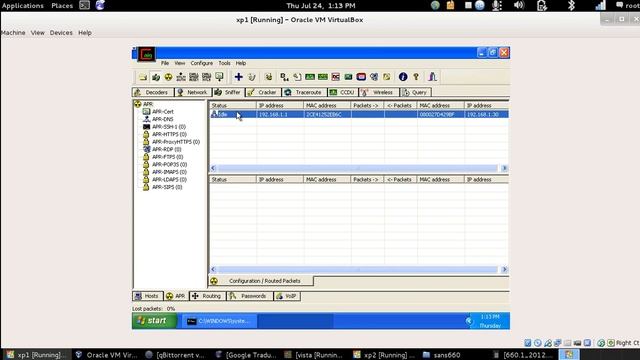The image size is (640, 360).
Task: Open the APR bottom tab
Action: pos(176,296)
